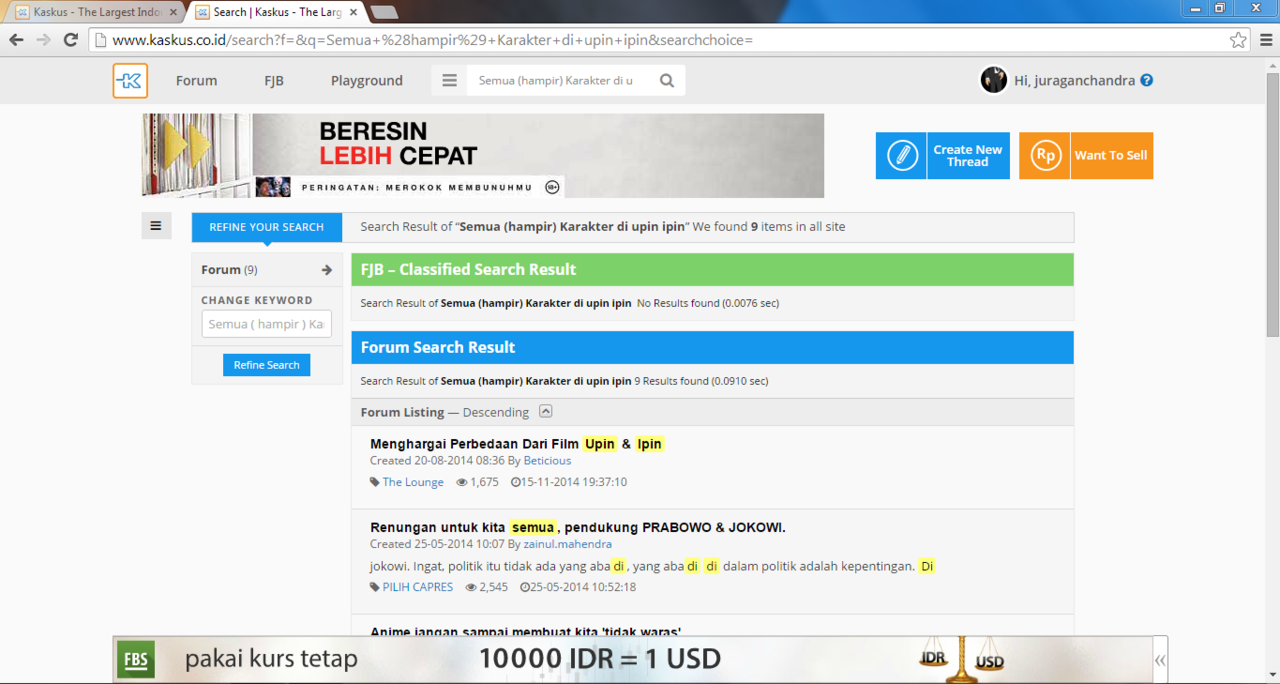
Task: Click the arrow next to Forum (9)
Action: (327, 270)
